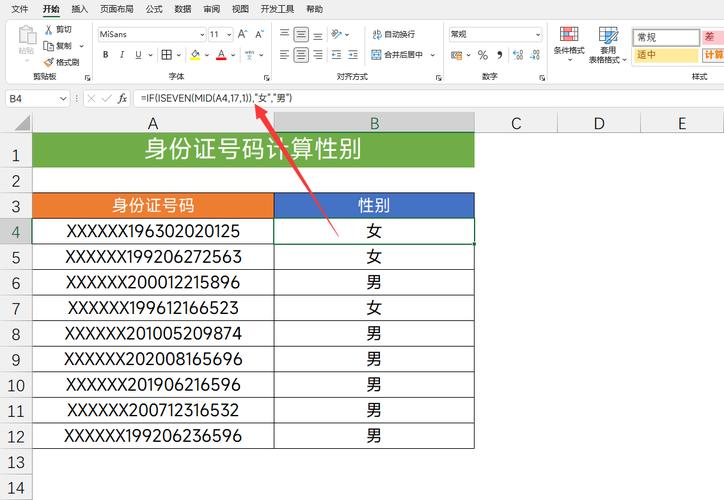The image size is (724, 500).
Task: Toggle bold formatting
Action: click(x=106, y=55)
